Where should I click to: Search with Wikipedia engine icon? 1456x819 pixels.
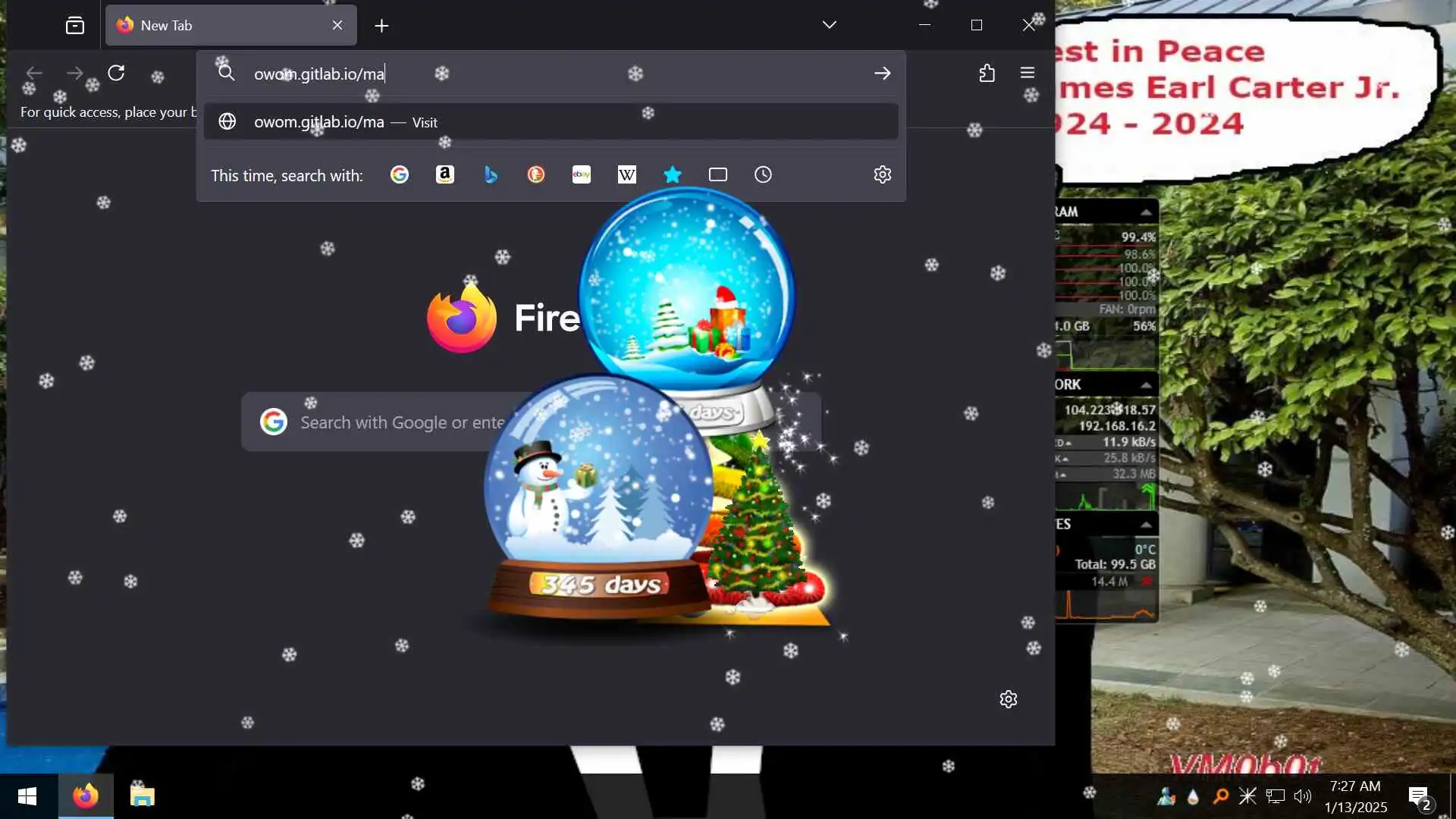(x=627, y=175)
